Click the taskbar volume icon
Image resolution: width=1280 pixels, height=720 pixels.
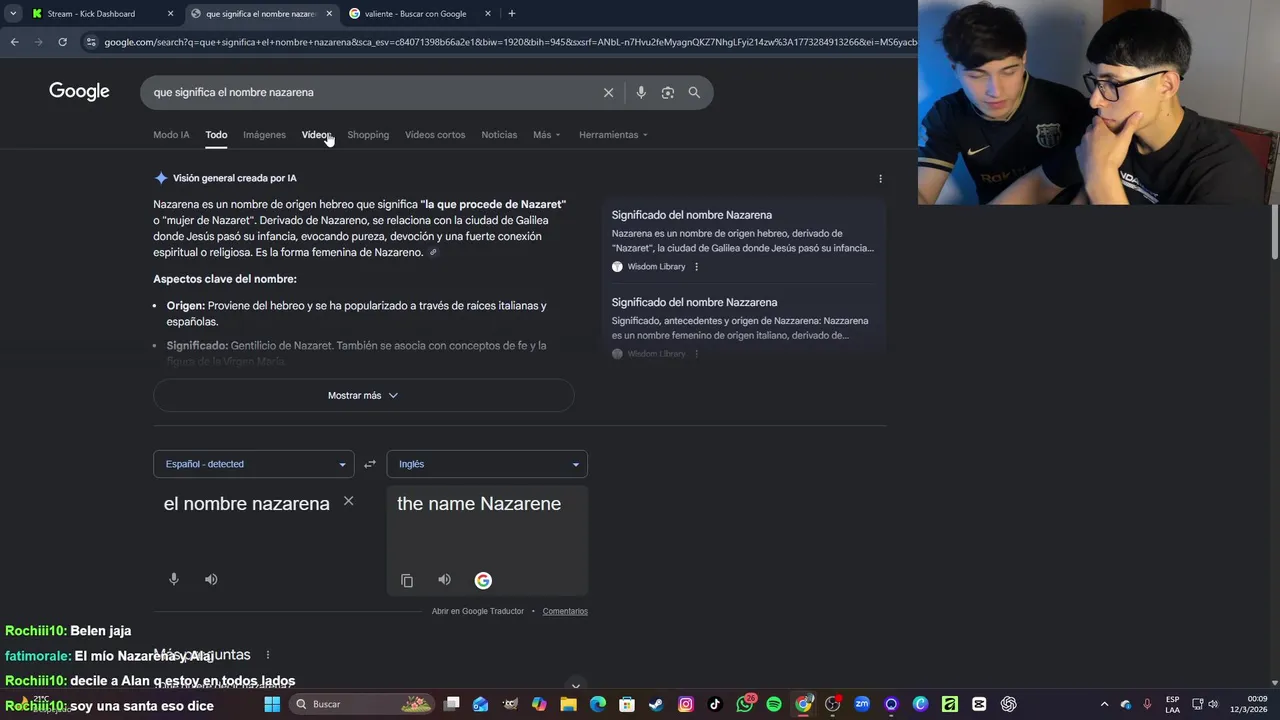(1213, 704)
